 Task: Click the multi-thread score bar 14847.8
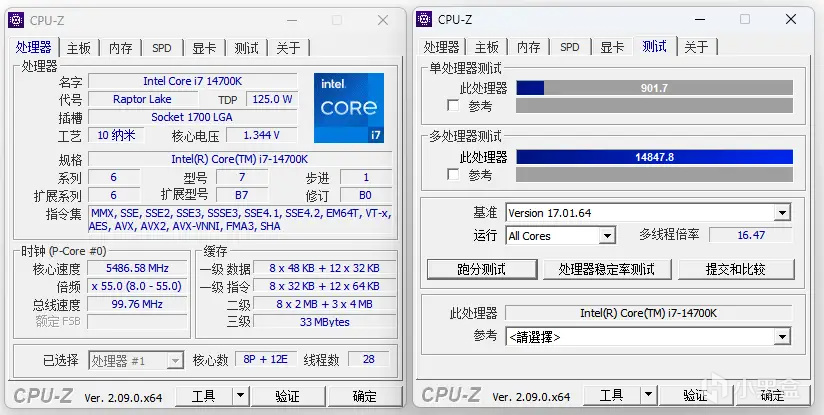654,157
